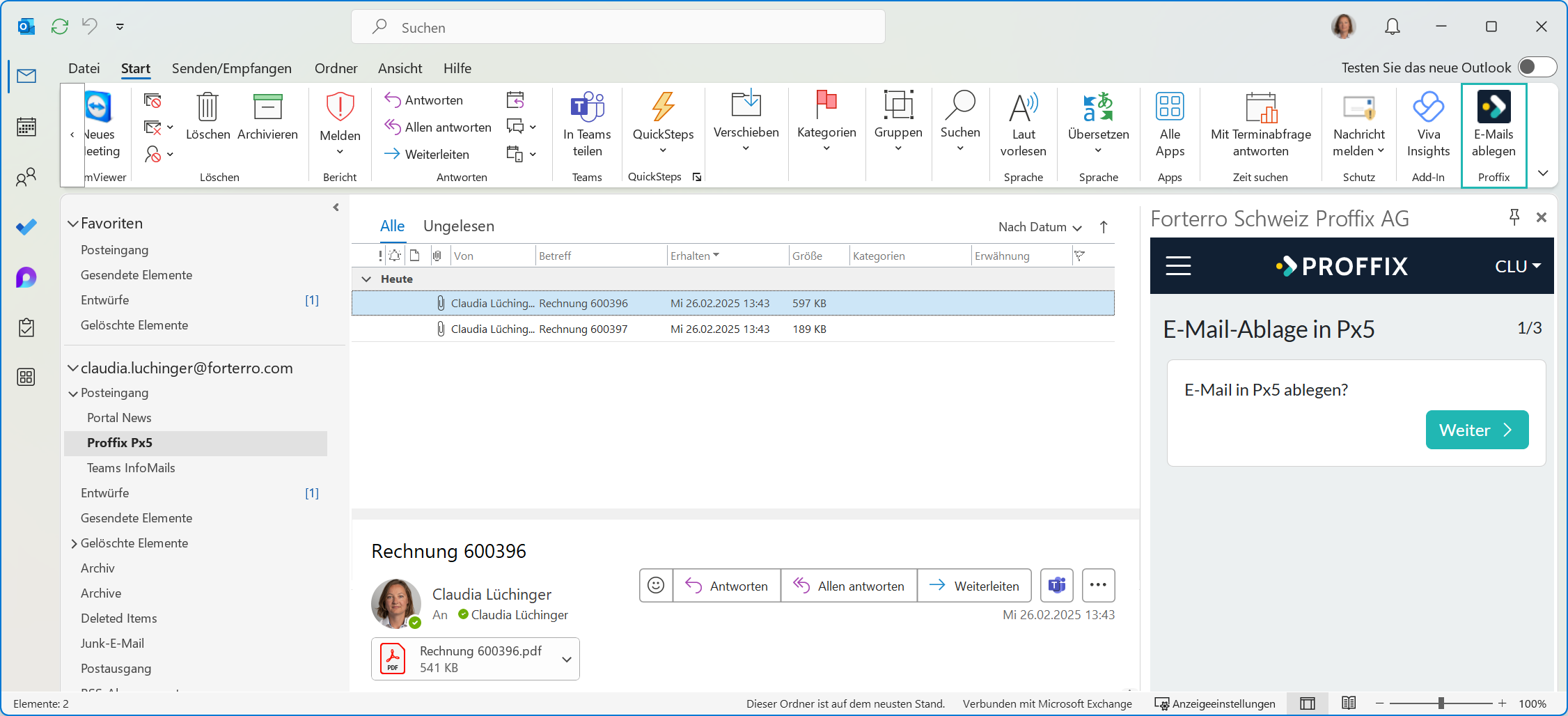Viewport: 1568px width, 716px height.
Task: Click the Weiter button in Proffix pane
Action: click(1477, 430)
